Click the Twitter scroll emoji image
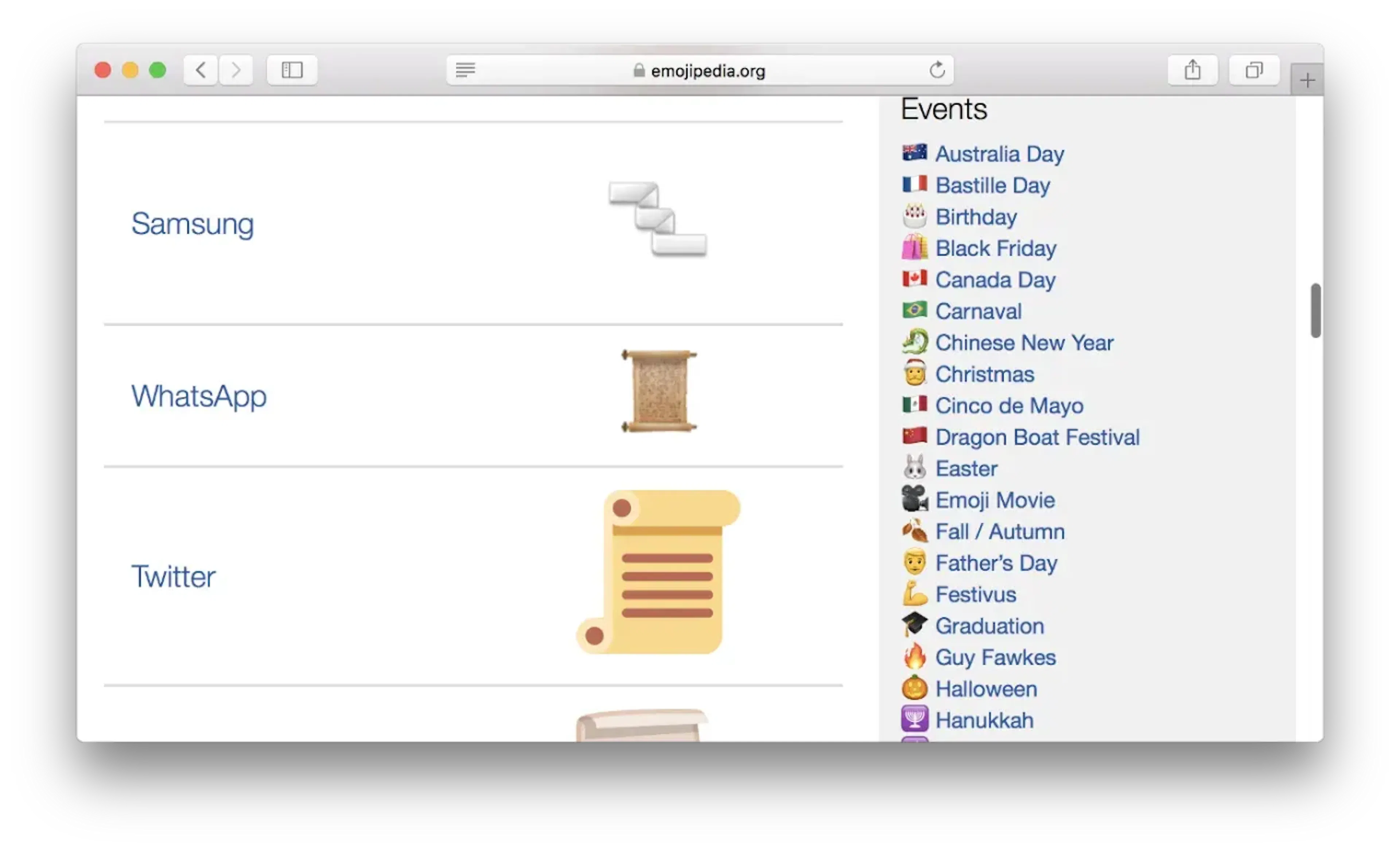Image resolution: width=1400 pixels, height=851 pixels. tap(658, 571)
